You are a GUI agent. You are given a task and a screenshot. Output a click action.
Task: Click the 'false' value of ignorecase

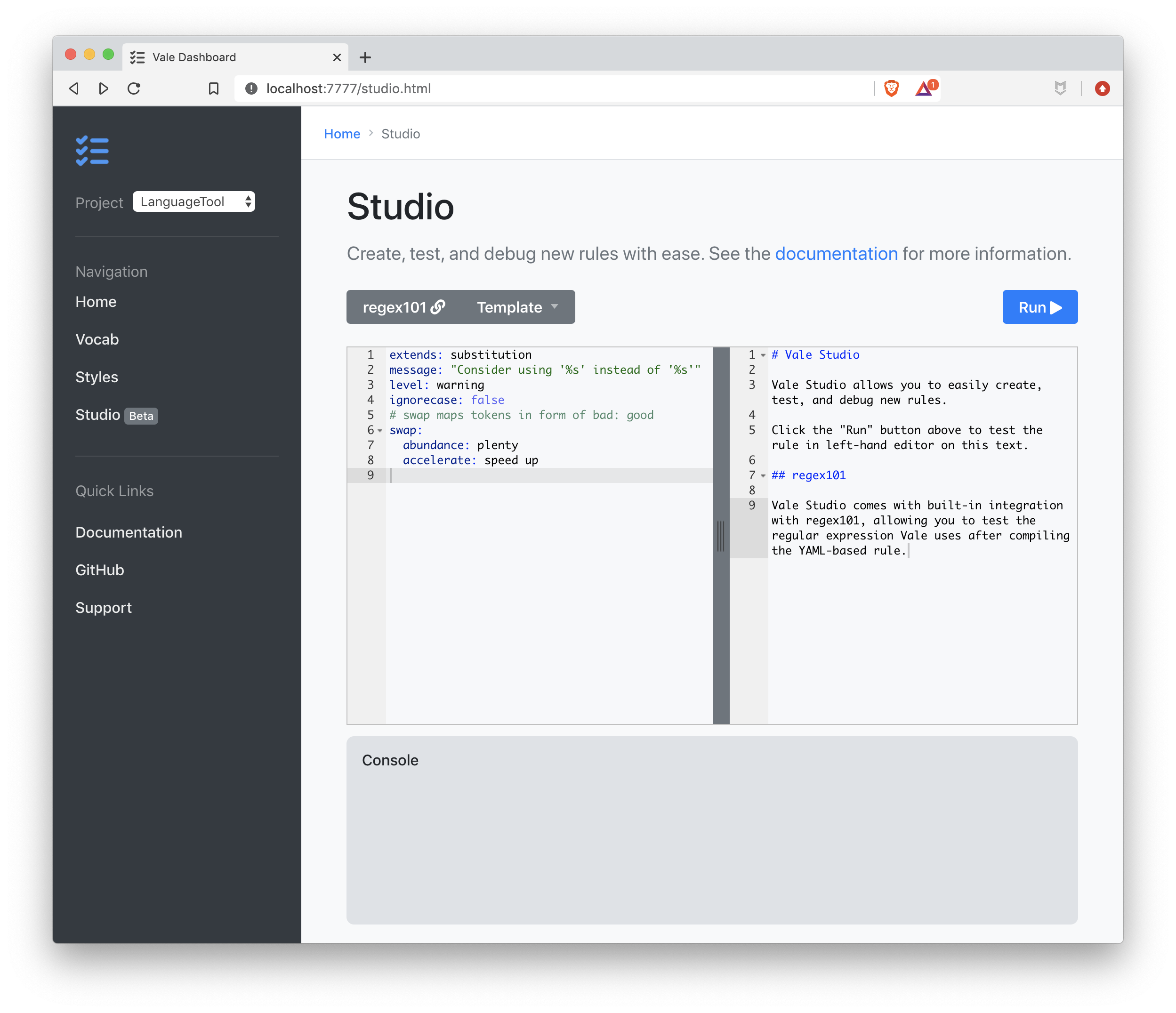487,400
